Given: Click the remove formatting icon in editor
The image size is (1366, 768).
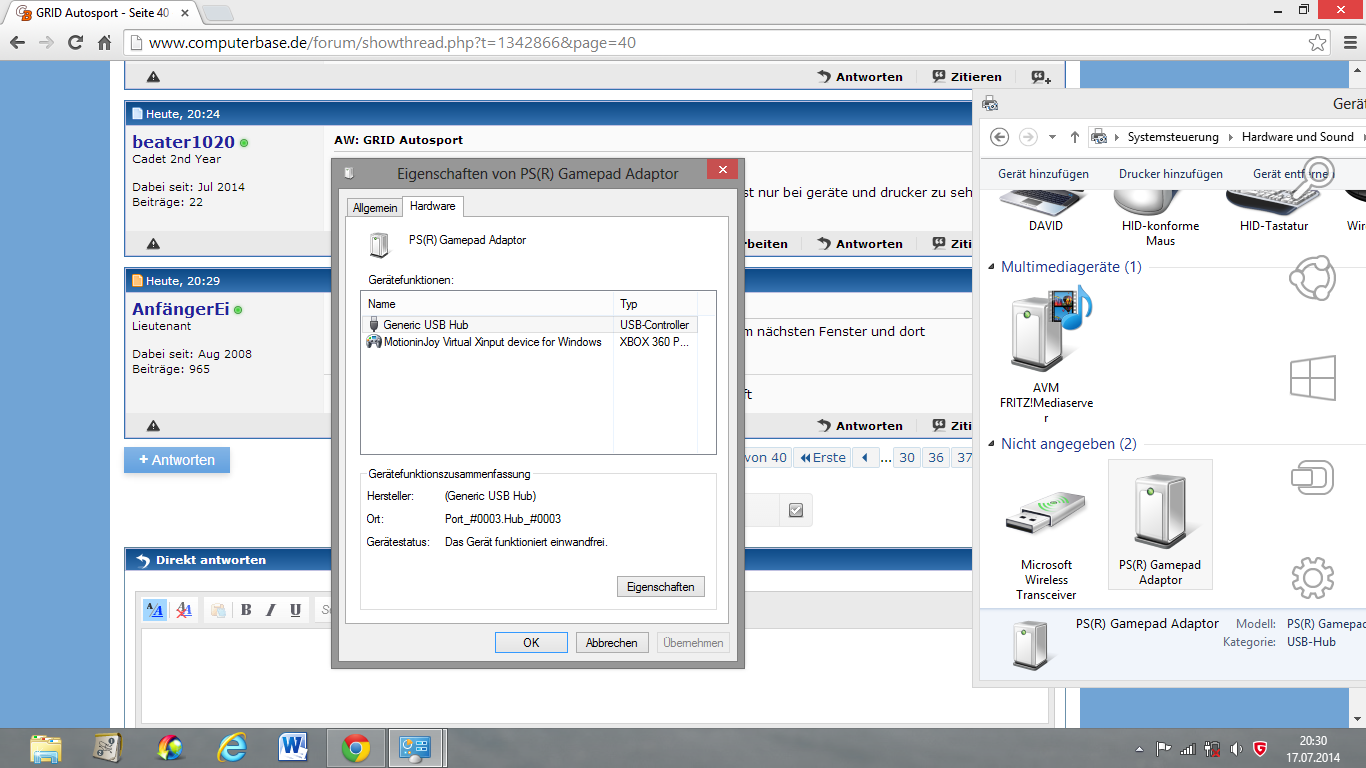Looking at the screenshot, I should (x=184, y=610).
